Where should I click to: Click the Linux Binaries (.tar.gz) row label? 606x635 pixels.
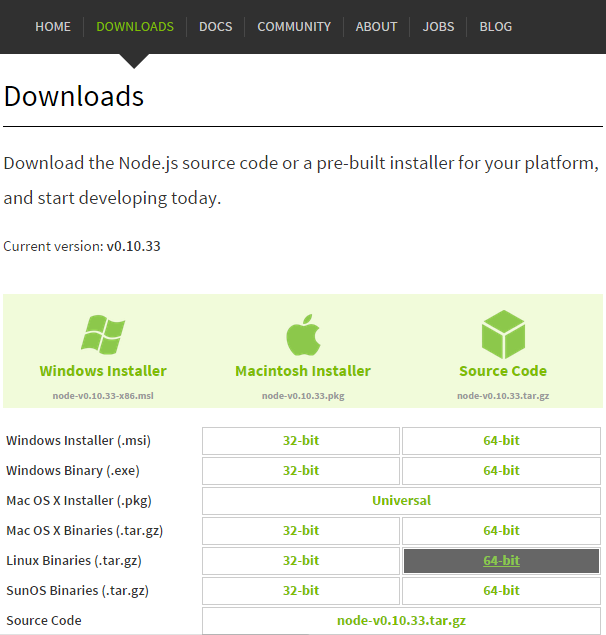pos(74,560)
